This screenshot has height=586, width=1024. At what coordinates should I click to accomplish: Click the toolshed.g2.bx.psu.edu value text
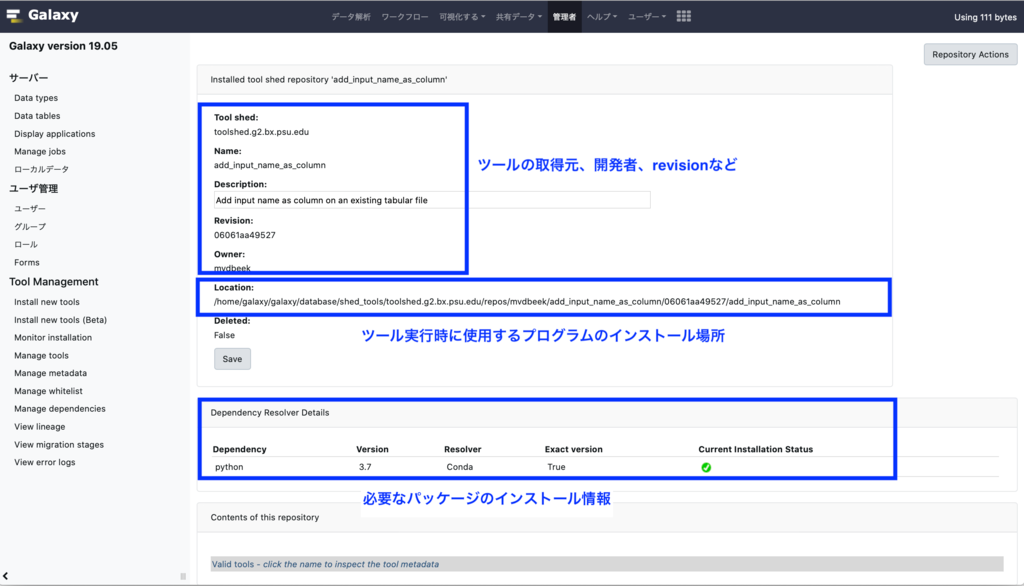click(x=261, y=132)
